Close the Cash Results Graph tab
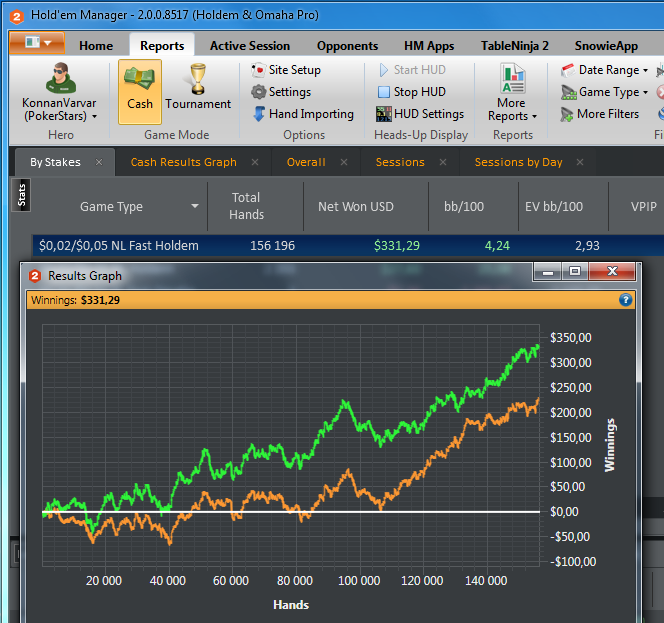The width and height of the screenshot is (664, 623). coord(255,162)
